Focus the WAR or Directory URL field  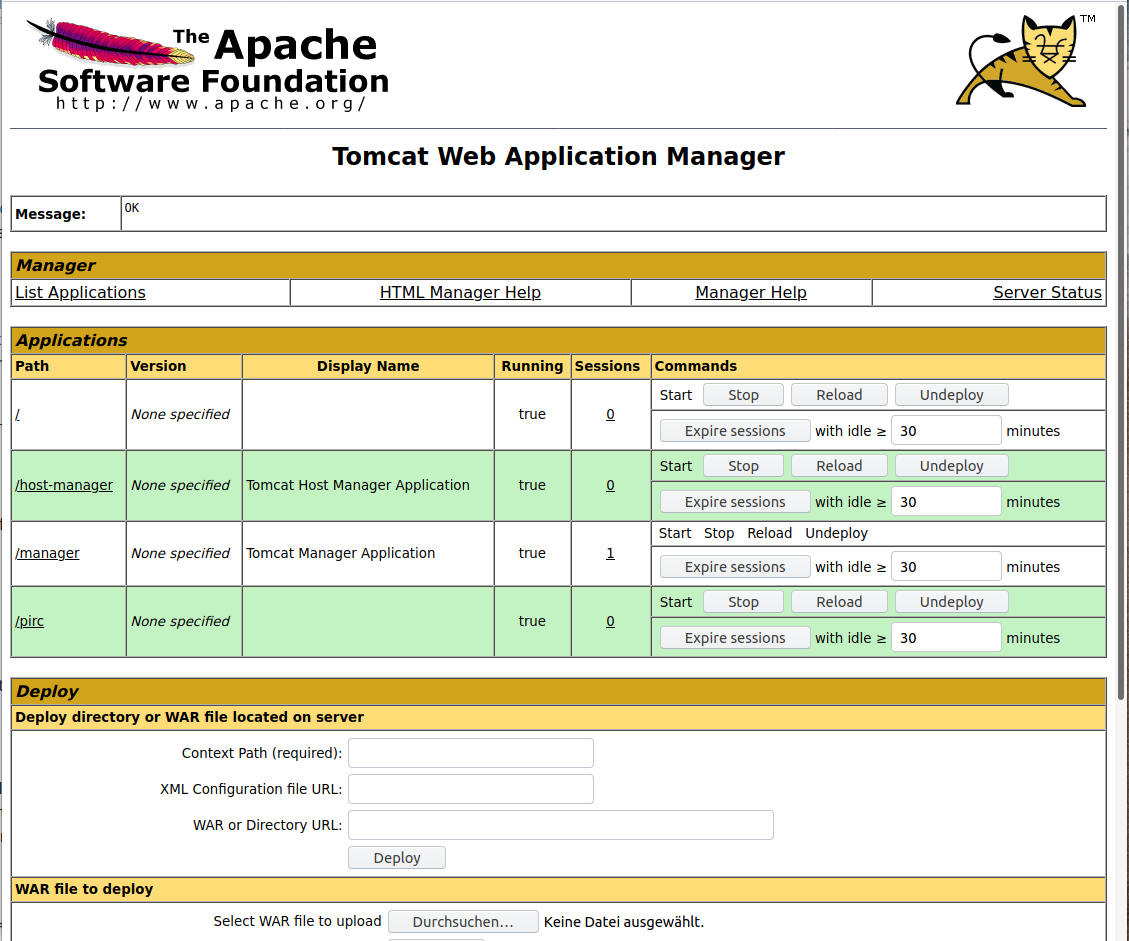pyautogui.click(x=561, y=825)
